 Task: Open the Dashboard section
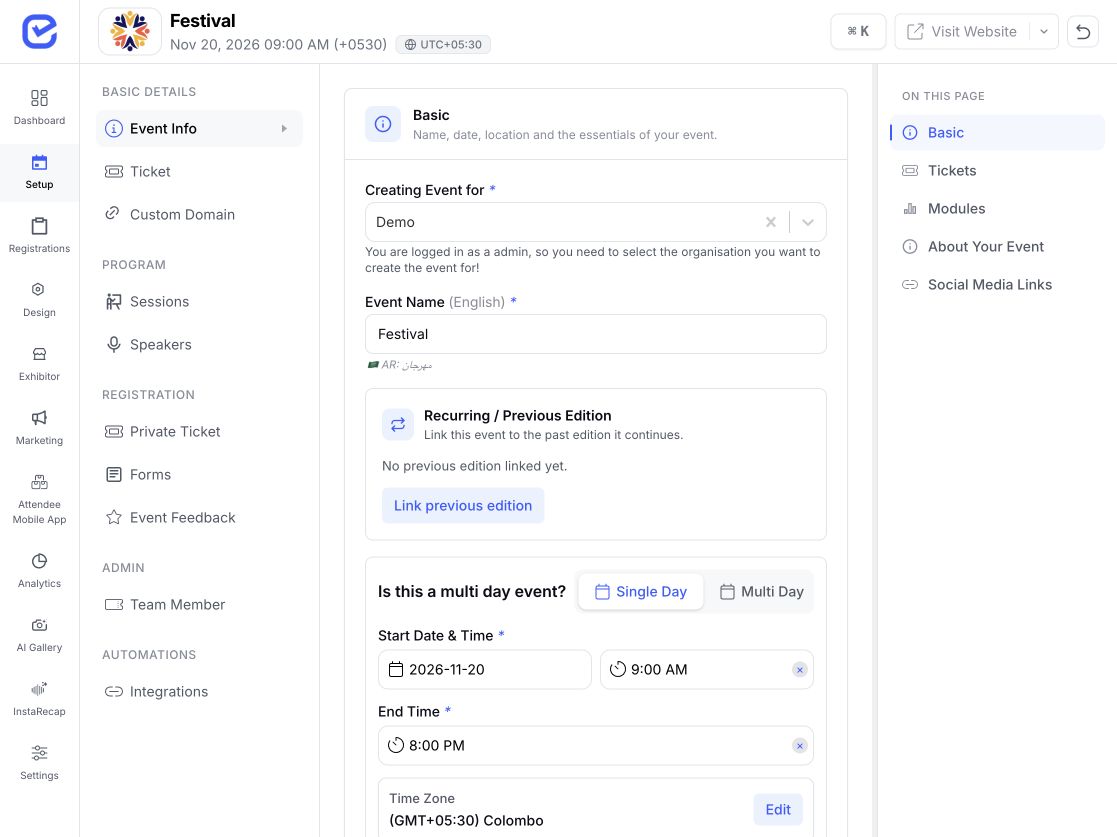pos(39,108)
